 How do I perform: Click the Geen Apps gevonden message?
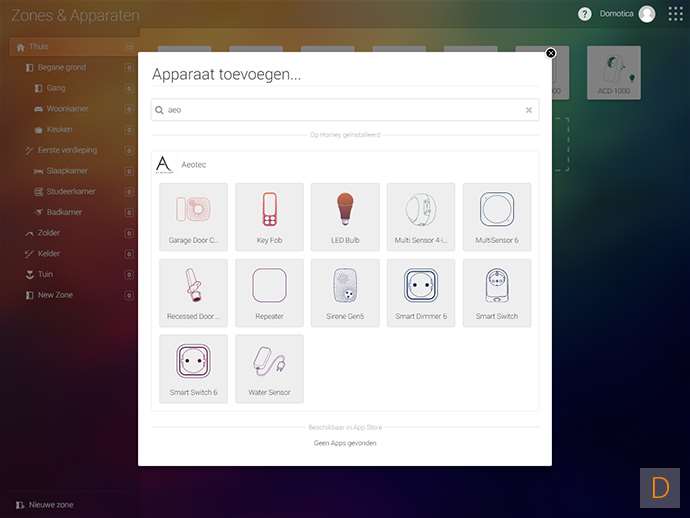[345, 443]
